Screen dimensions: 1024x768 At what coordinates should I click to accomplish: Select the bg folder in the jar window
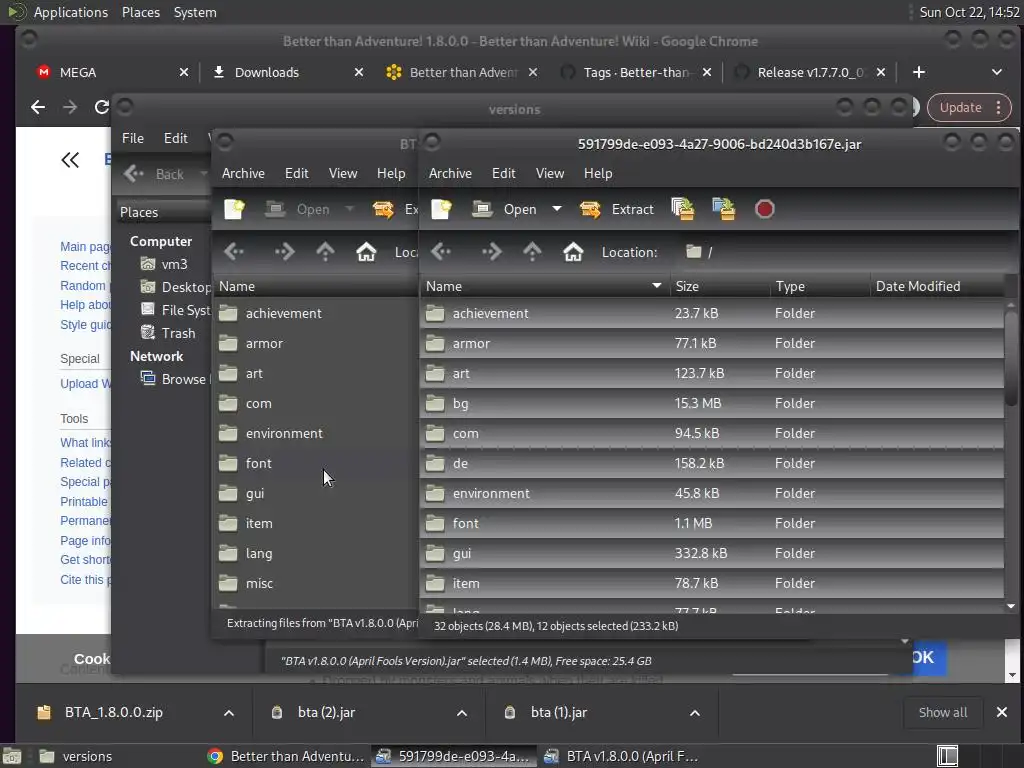712,404
